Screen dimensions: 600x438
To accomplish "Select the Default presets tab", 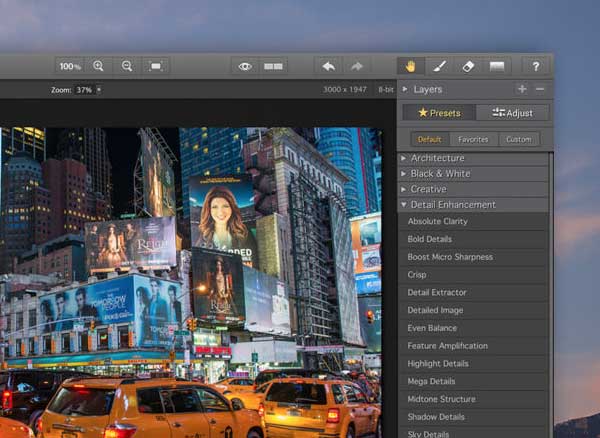I will click(x=429, y=139).
